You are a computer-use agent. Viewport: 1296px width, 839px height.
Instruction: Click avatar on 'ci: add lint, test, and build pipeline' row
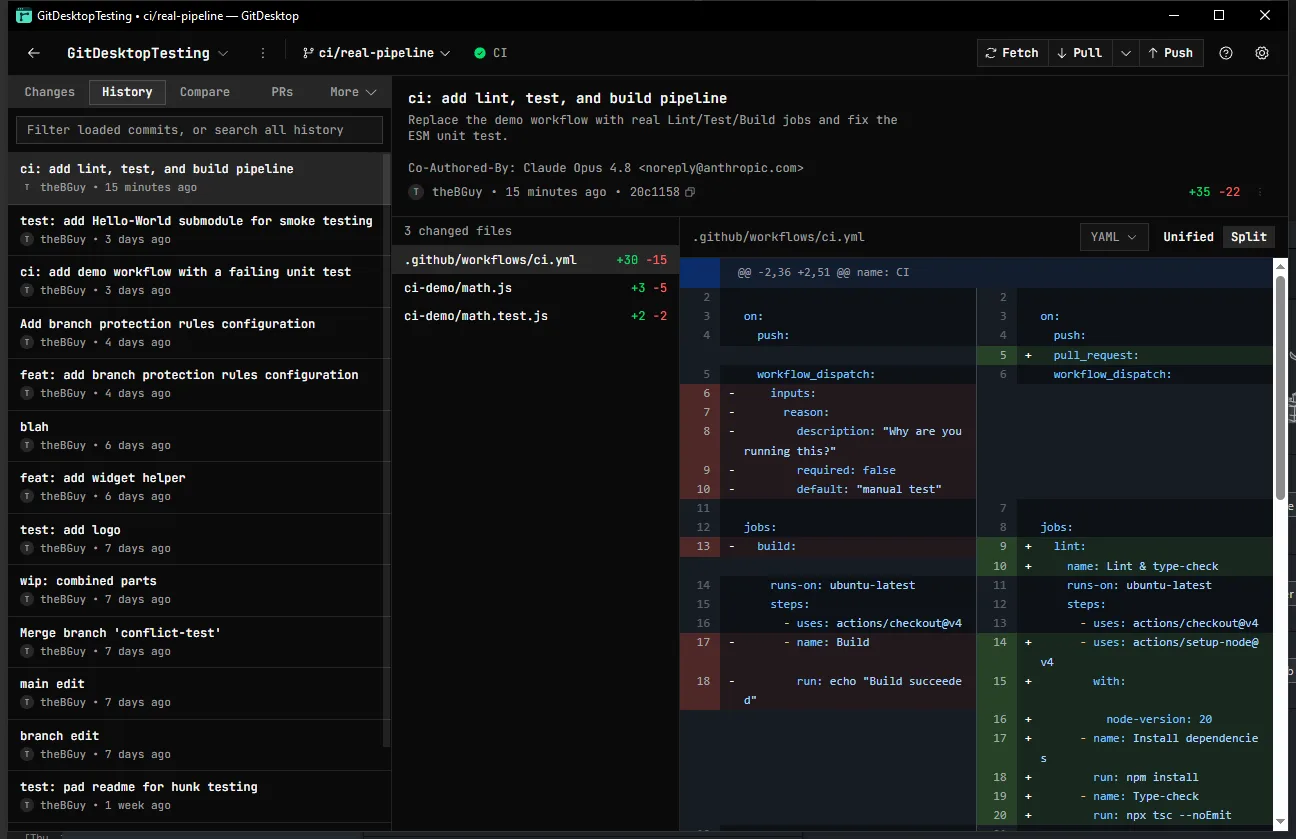tap(27, 188)
